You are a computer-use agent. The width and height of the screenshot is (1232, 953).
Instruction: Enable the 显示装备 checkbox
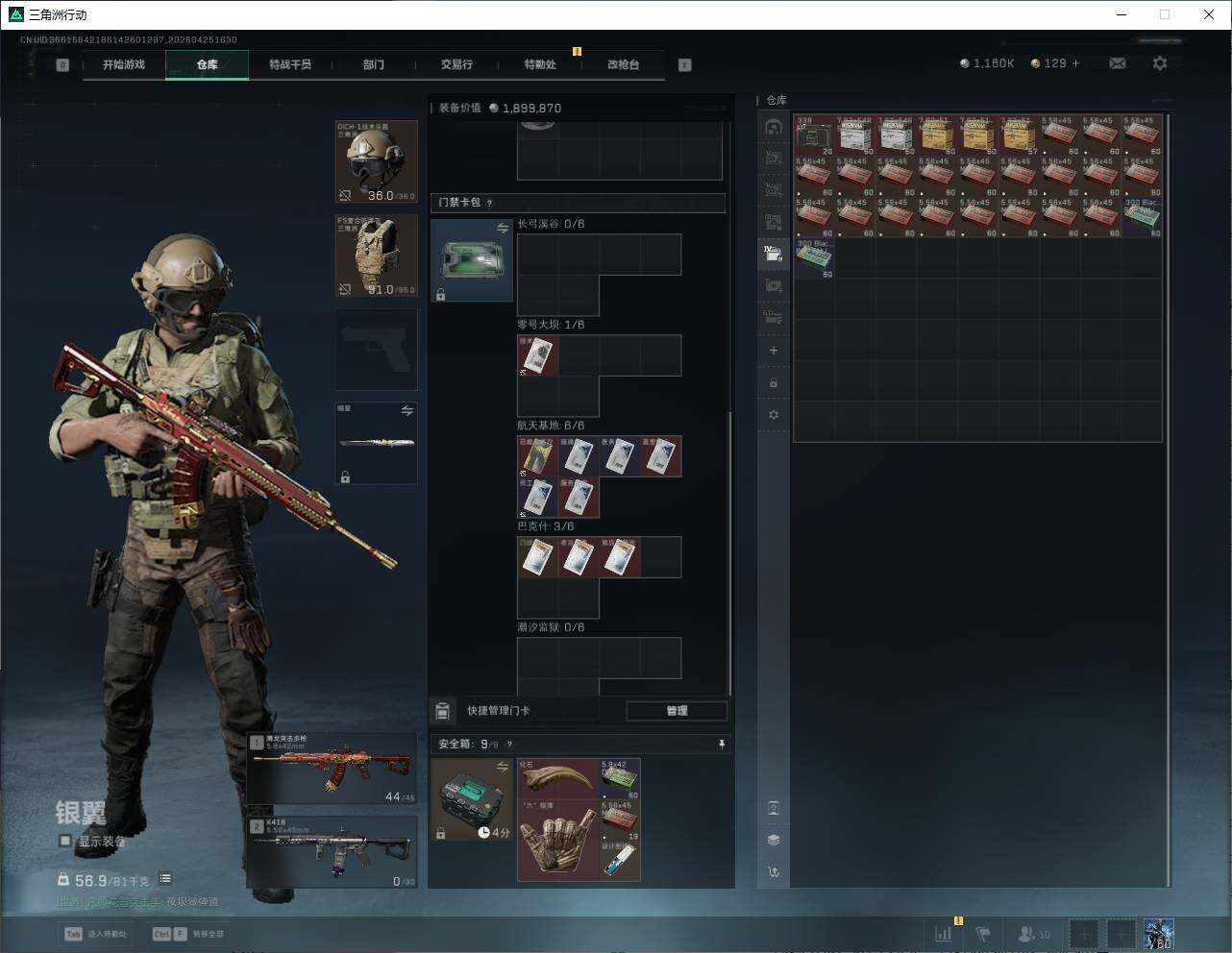pyautogui.click(x=65, y=841)
